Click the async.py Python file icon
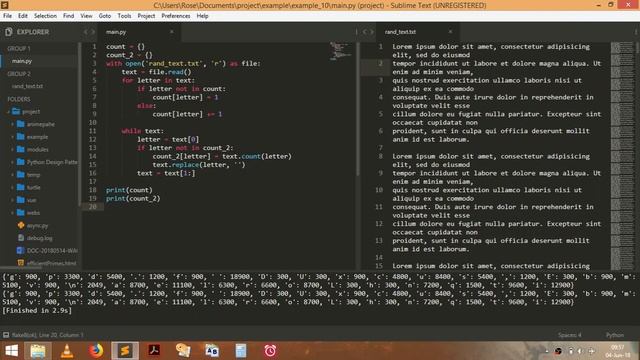This screenshot has height=360, width=640. point(21,225)
